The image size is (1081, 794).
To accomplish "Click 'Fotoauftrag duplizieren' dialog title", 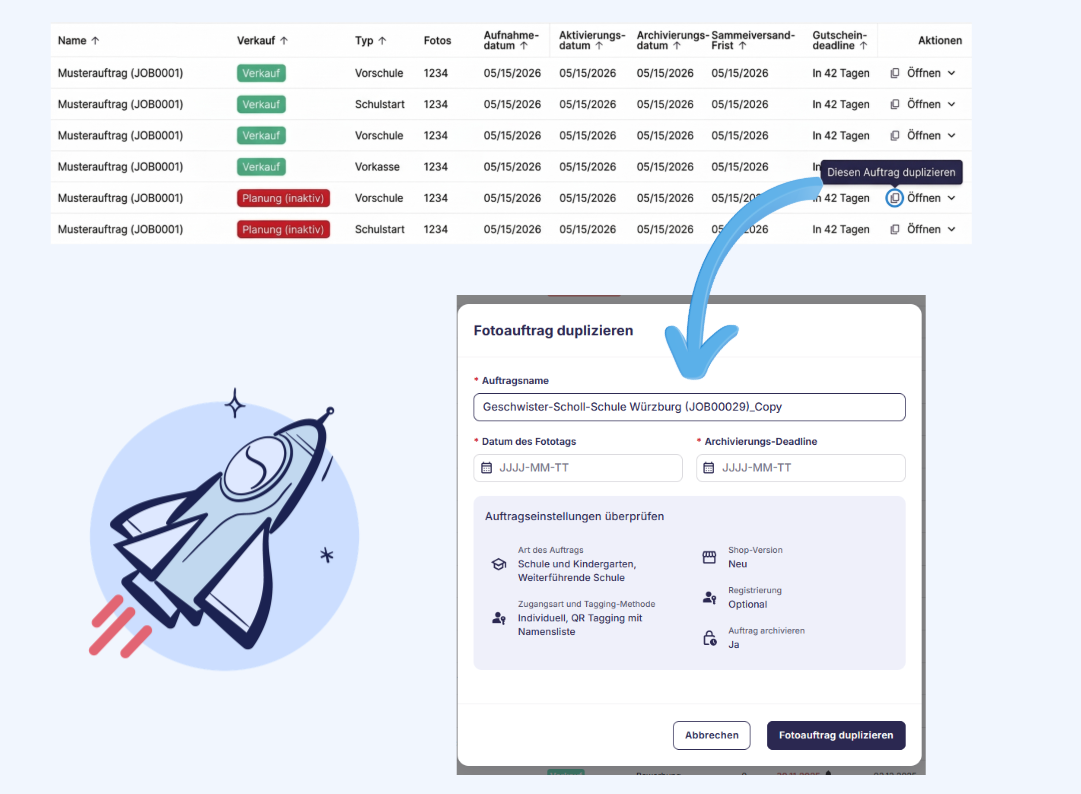I will tap(553, 331).
